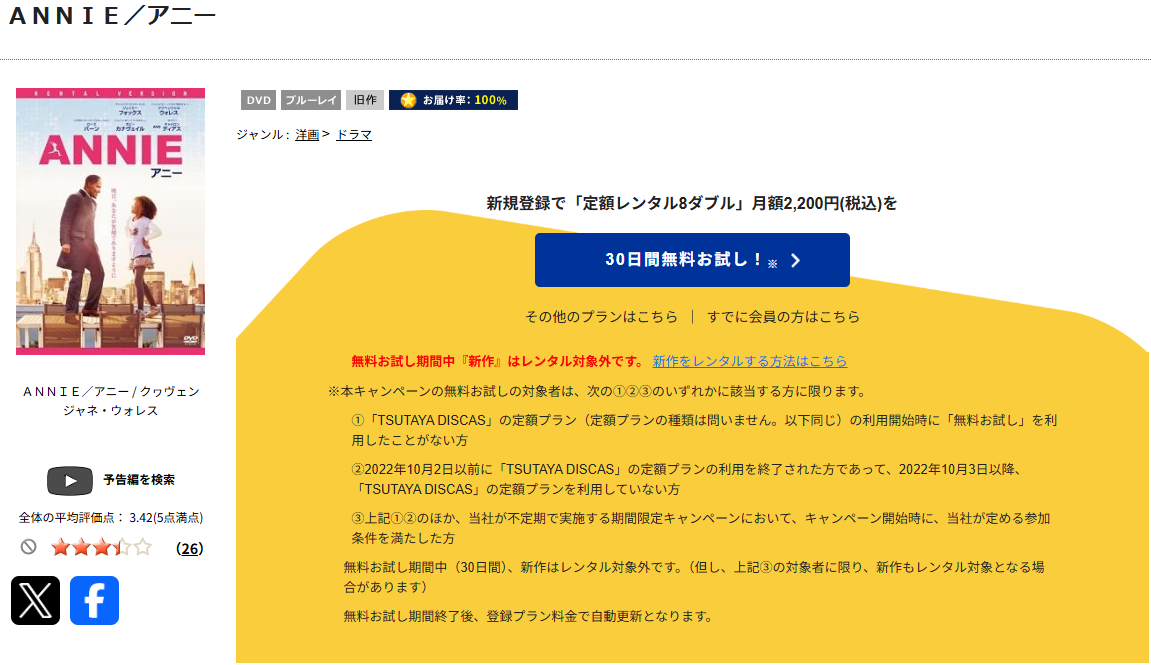Start the 30日間無料お試し trial
The image size is (1151, 665).
pyautogui.click(x=692, y=260)
